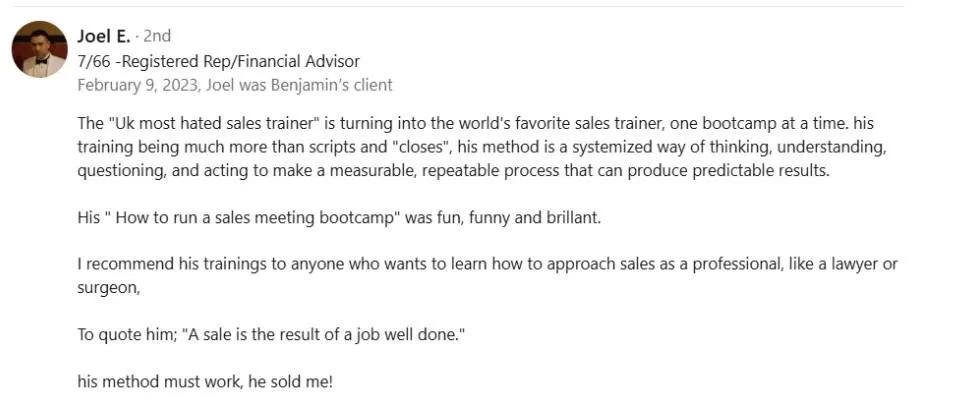
Task: Open Joel E.'s profile photo
Action: click(x=39, y=49)
